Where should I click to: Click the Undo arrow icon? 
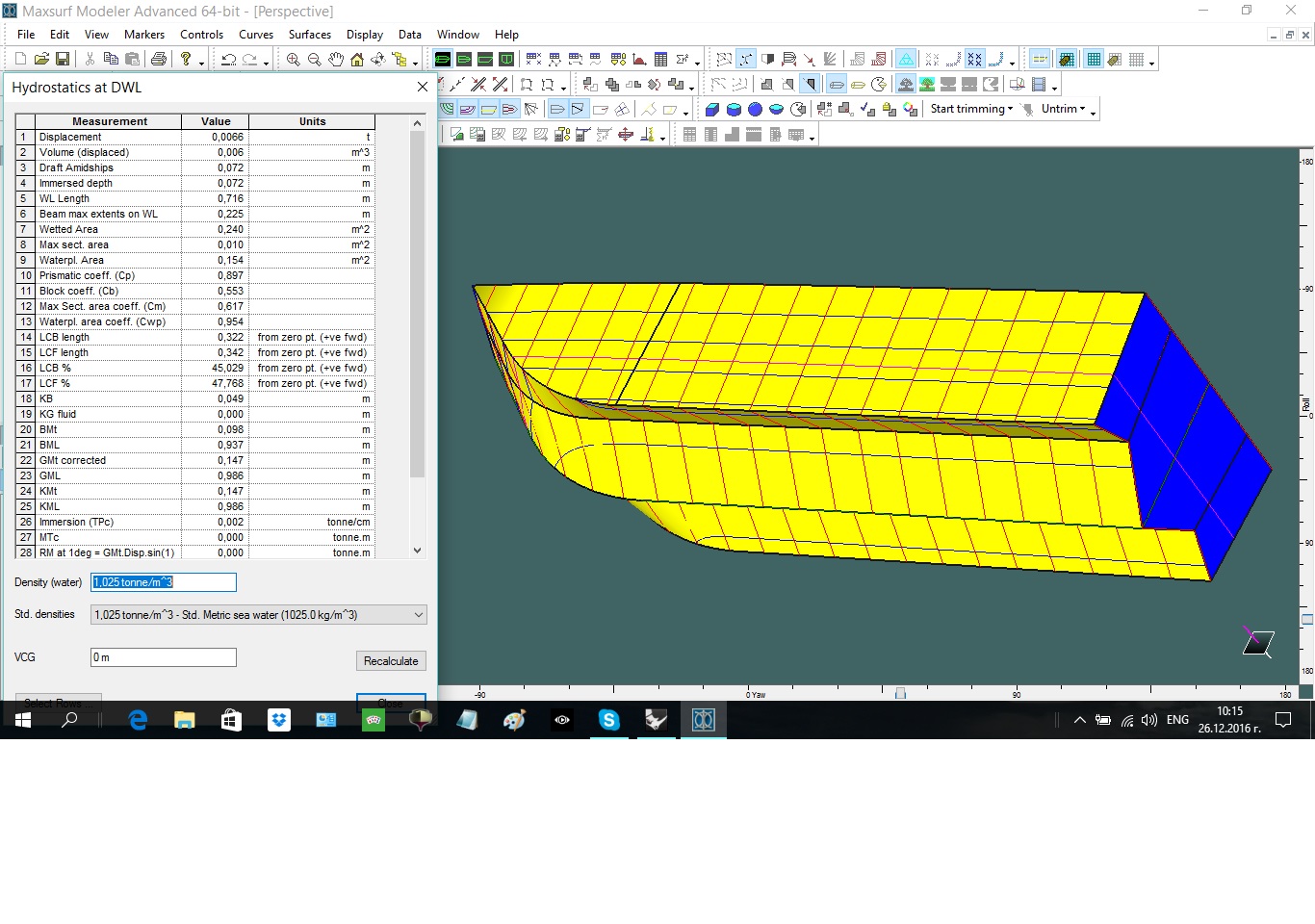[x=228, y=60]
